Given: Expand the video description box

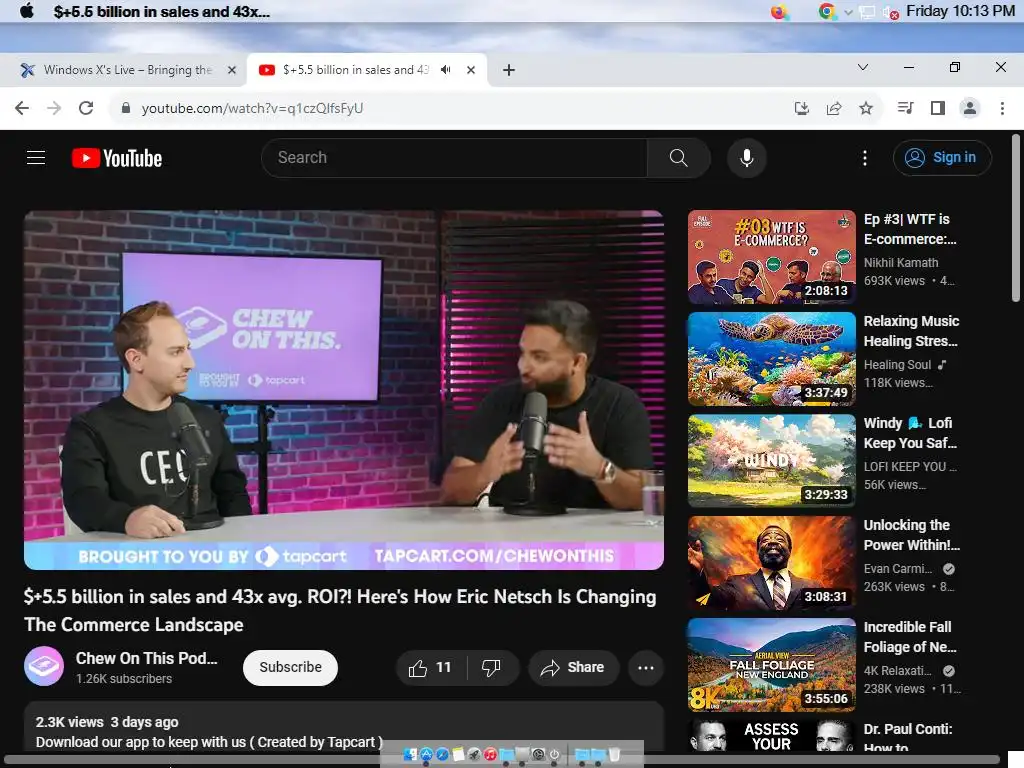Looking at the screenshot, I should pos(344,726).
